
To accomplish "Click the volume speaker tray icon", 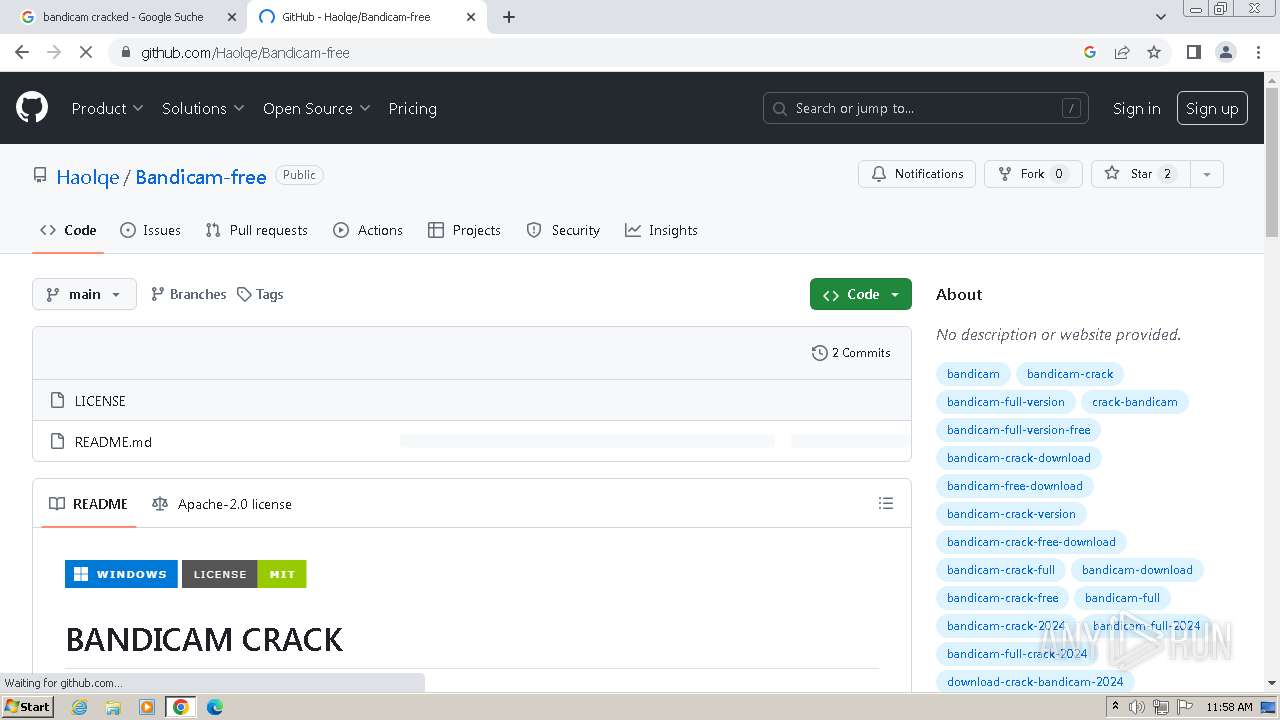I will coord(1137,707).
